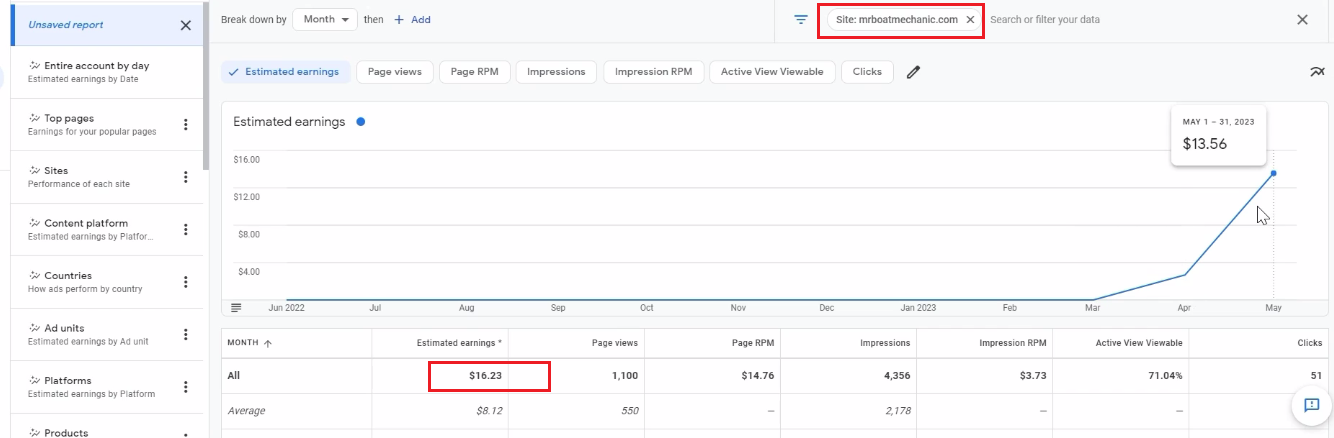
Task: Sort table by Impressions column header
Action: pos(885,342)
